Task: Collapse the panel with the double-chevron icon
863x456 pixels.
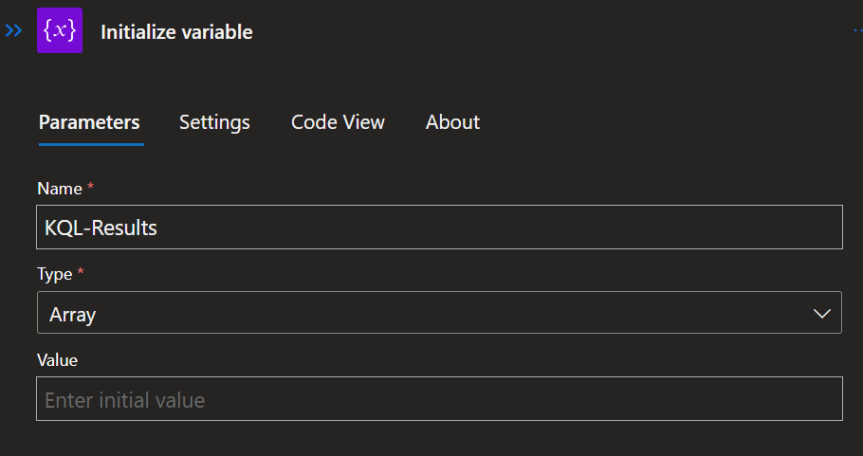Action: (x=14, y=31)
